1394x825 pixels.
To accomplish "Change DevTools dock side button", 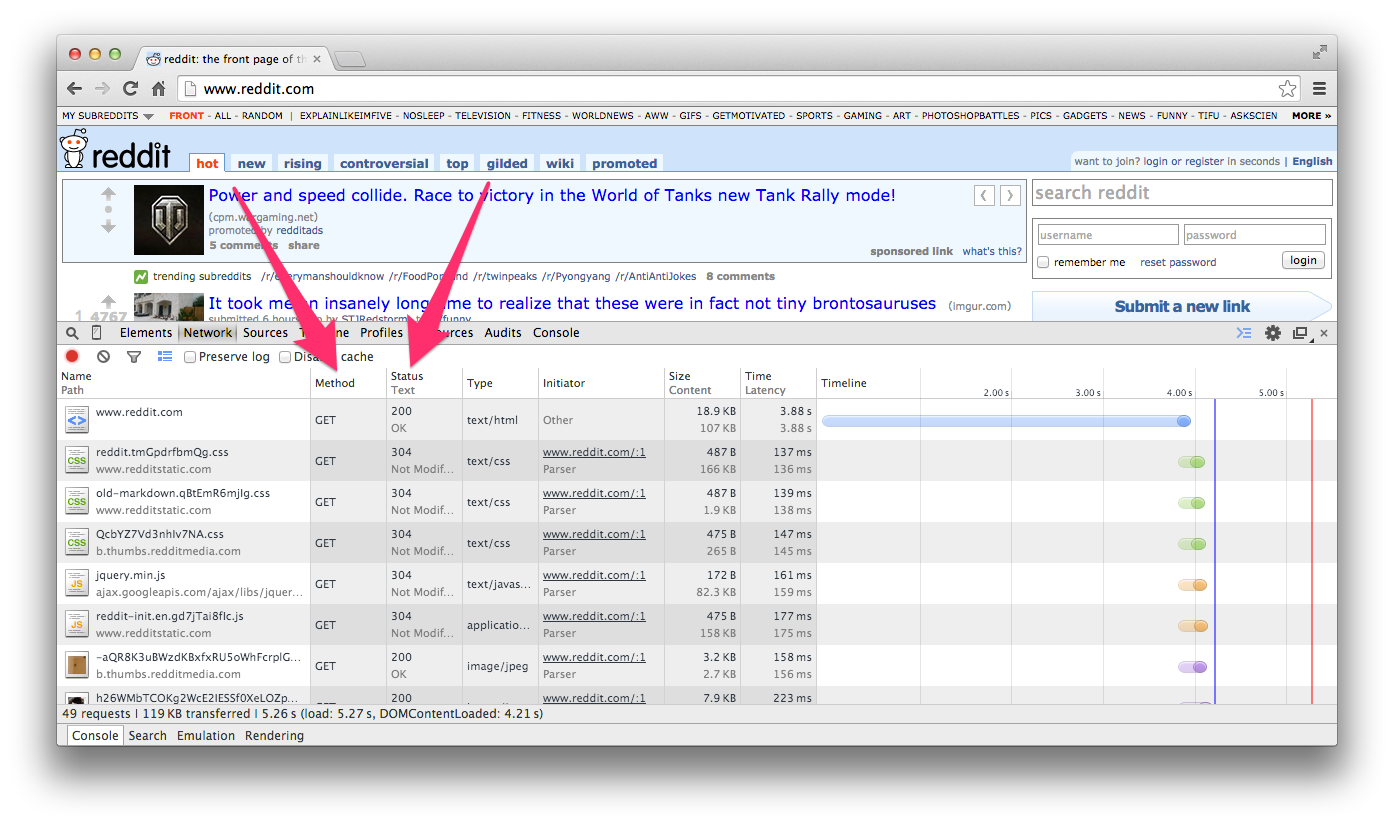I will click(x=1300, y=333).
